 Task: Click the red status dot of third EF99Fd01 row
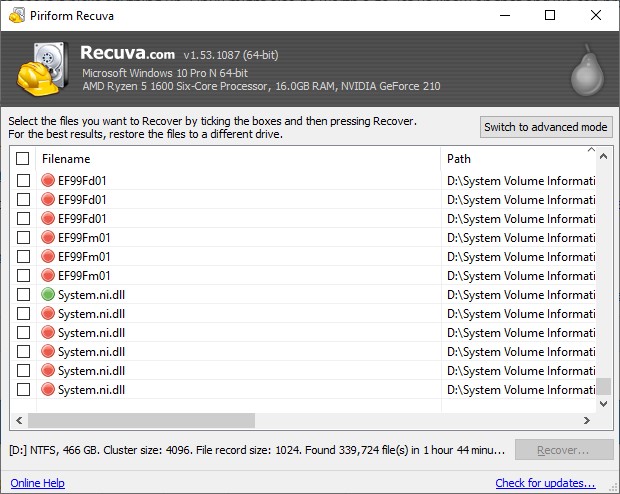(48, 218)
